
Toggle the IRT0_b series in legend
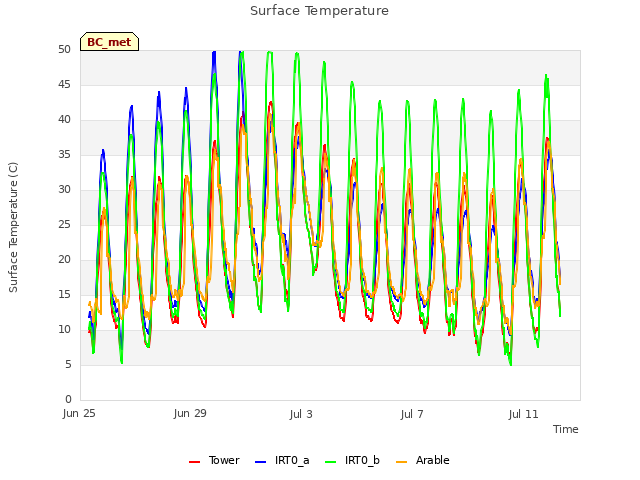click(x=352, y=460)
